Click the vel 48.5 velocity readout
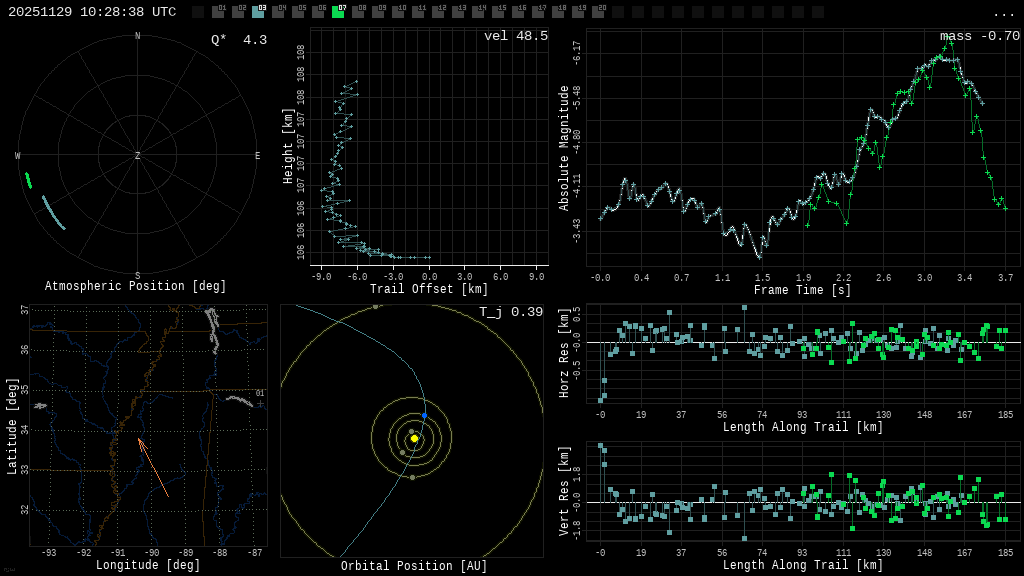Image resolution: width=1024 pixels, height=576 pixels. (515, 36)
